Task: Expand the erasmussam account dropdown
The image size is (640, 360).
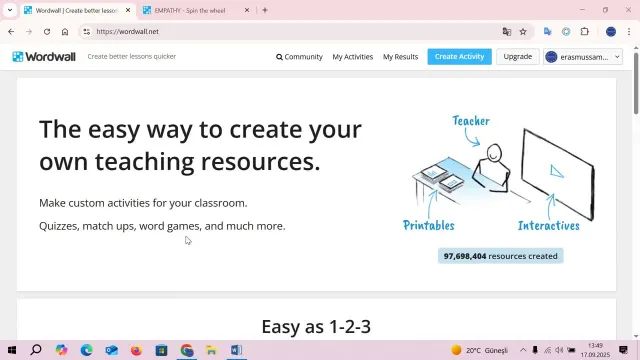Action: point(583,57)
